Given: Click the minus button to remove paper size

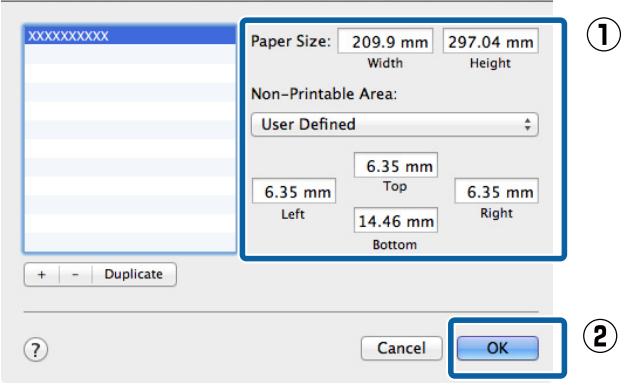Looking at the screenshot, I should (75, 274).
